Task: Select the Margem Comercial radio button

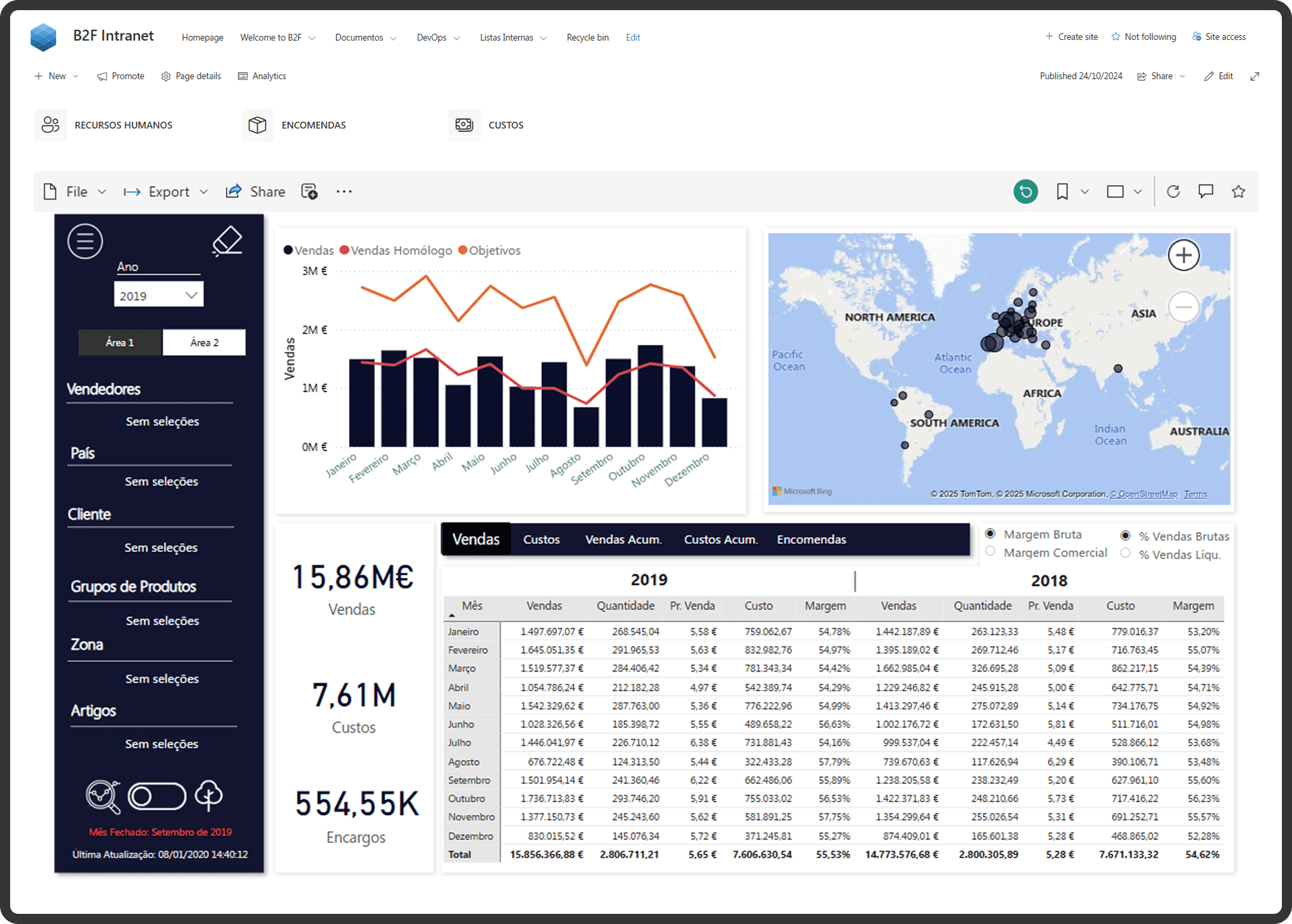Action: pos(990,552)
